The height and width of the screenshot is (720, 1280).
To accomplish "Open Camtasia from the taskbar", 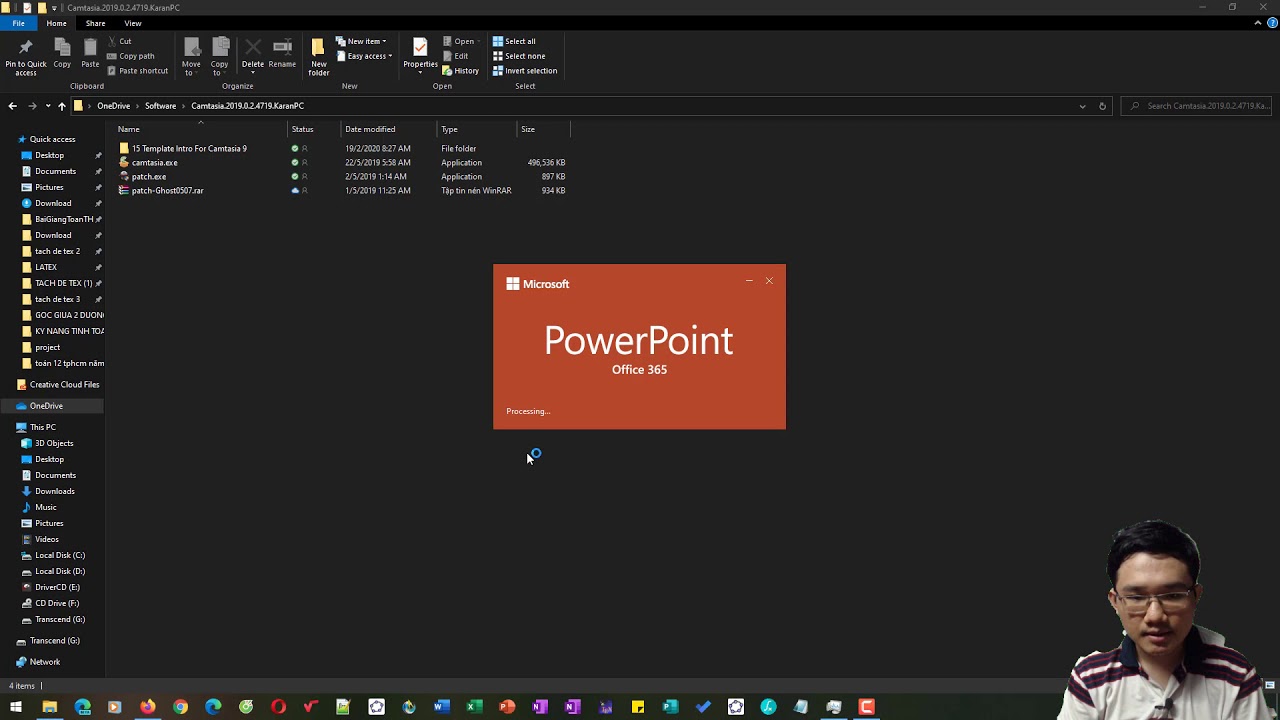I will [x=866, y=707].
